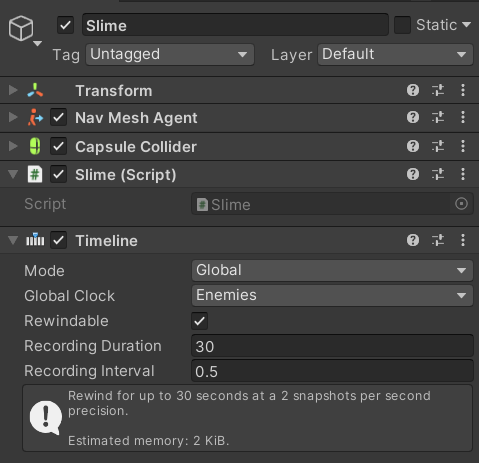This screenshot has width=479, height=463.
Task: Click the Script field object picker circle
Action: 461,204
